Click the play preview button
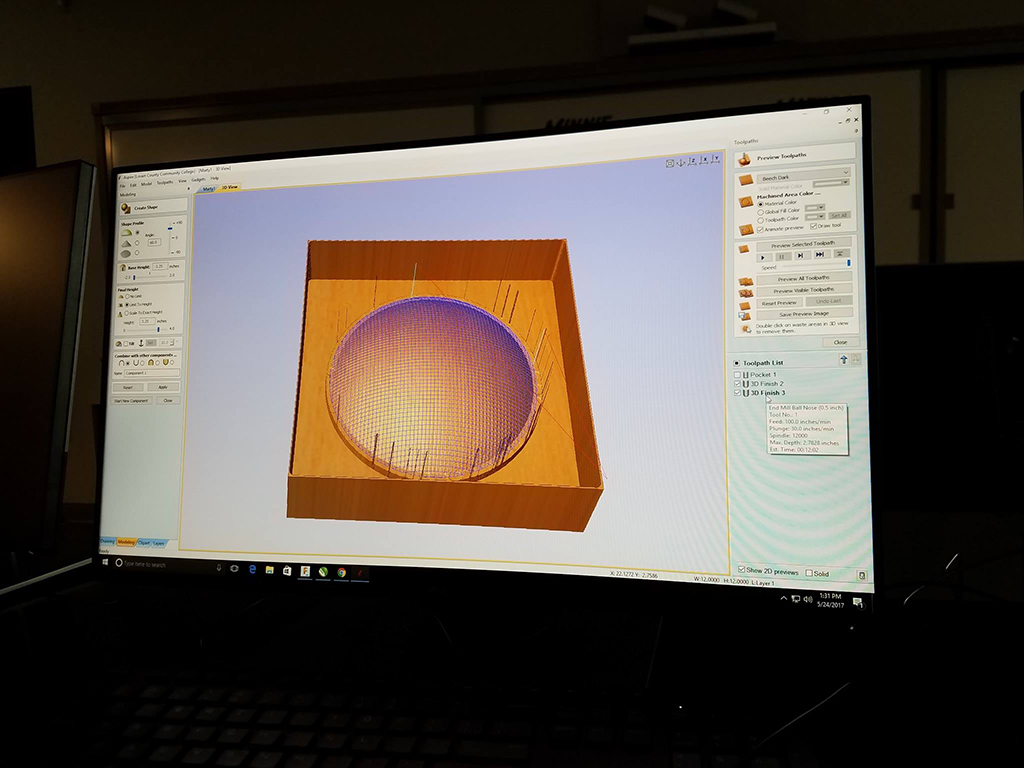 tap(764, 257)
